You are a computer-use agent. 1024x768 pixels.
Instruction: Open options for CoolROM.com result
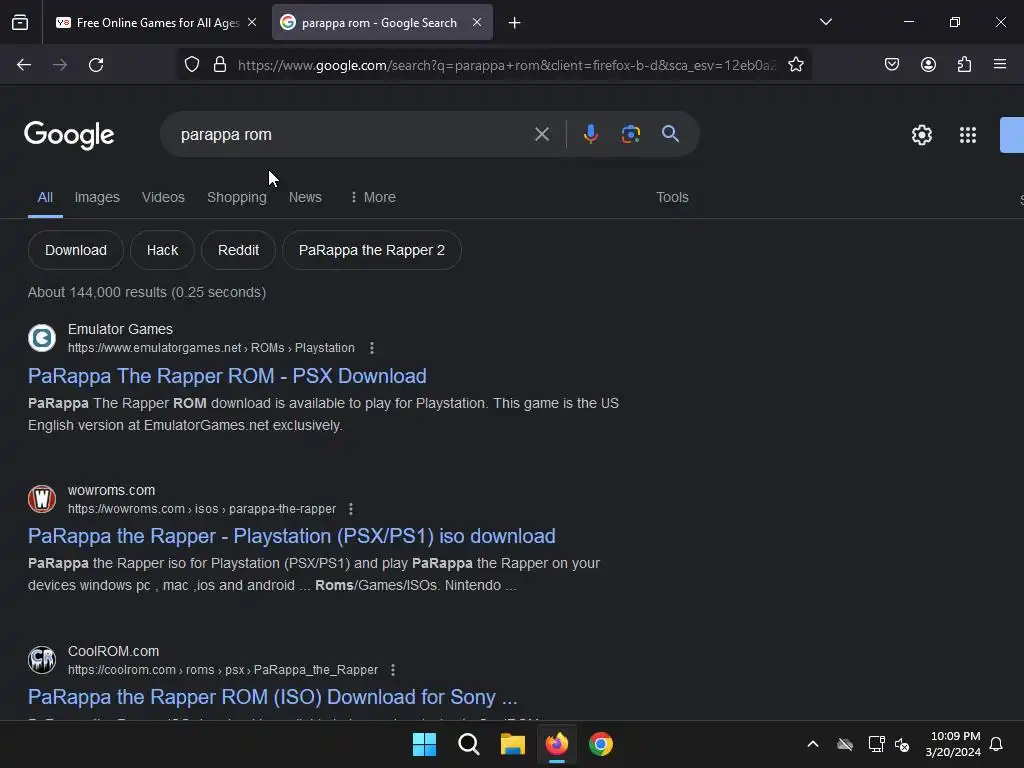392,670
